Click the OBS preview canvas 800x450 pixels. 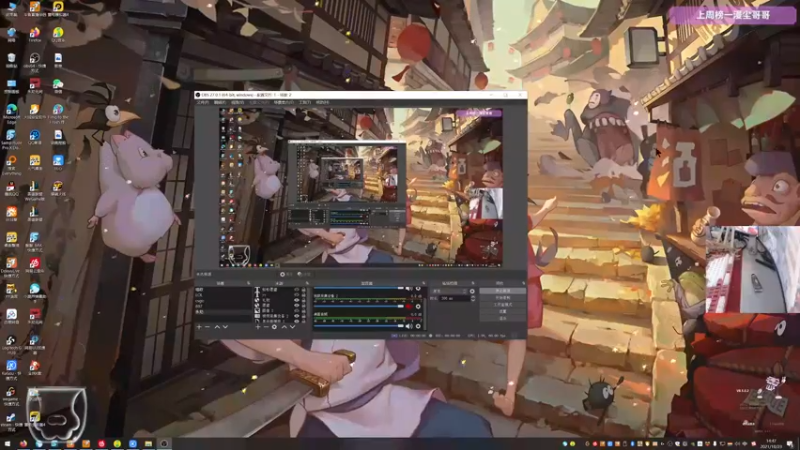click(x=361, y=187)
